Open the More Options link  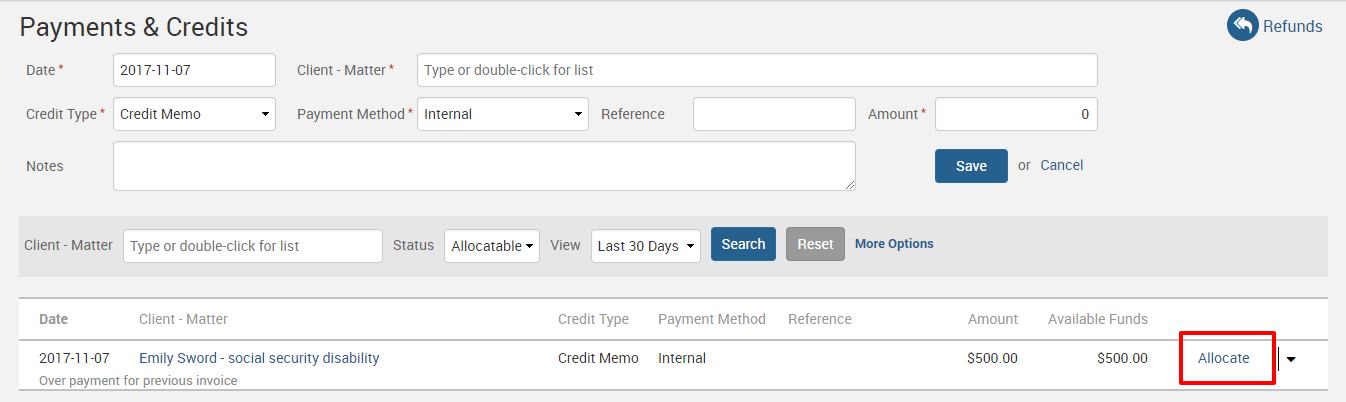[x=894, y=244]
